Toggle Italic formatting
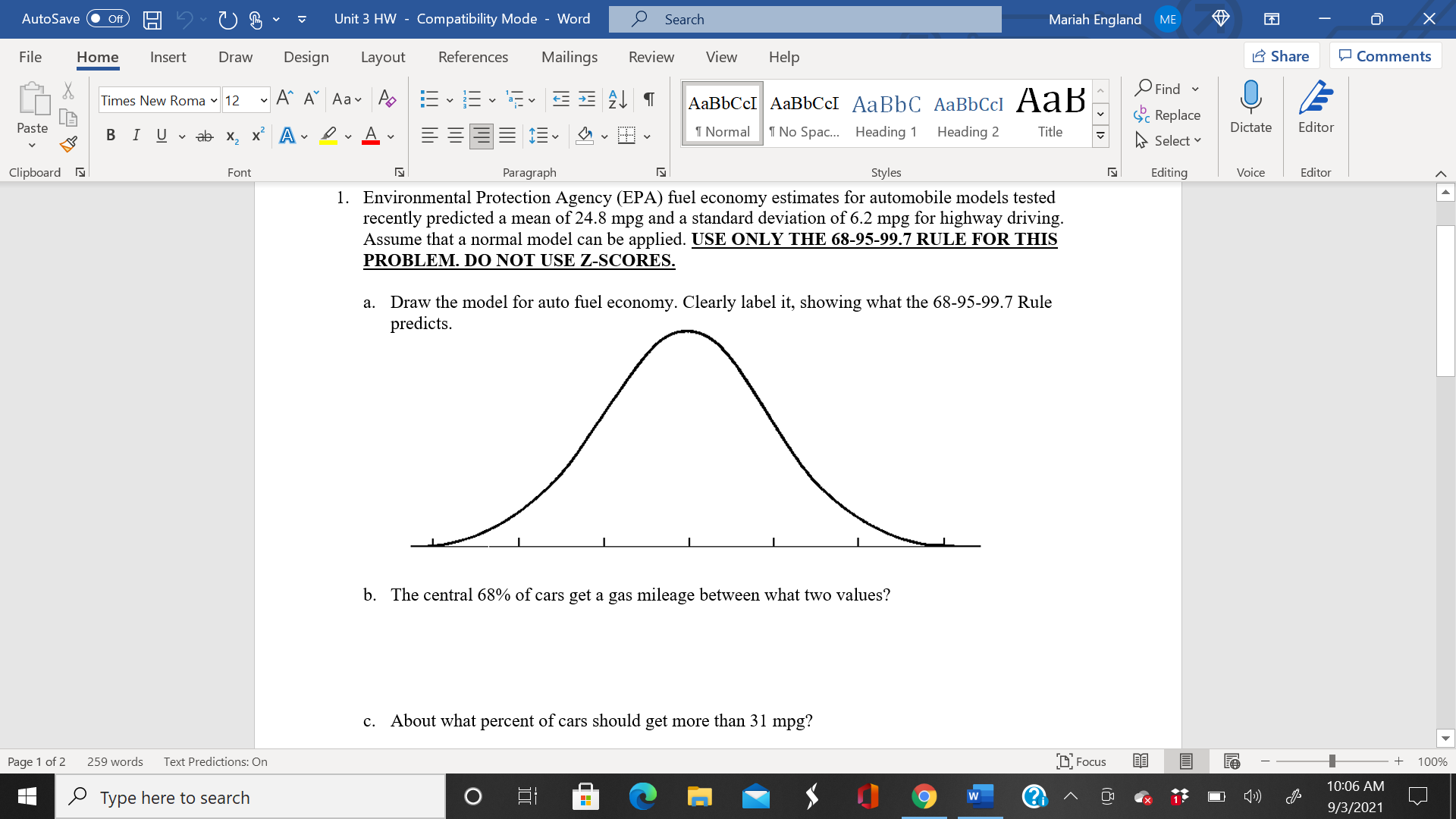Image resolution: width=1456 pixels, height=819 pixels. (x=136, y=136)
